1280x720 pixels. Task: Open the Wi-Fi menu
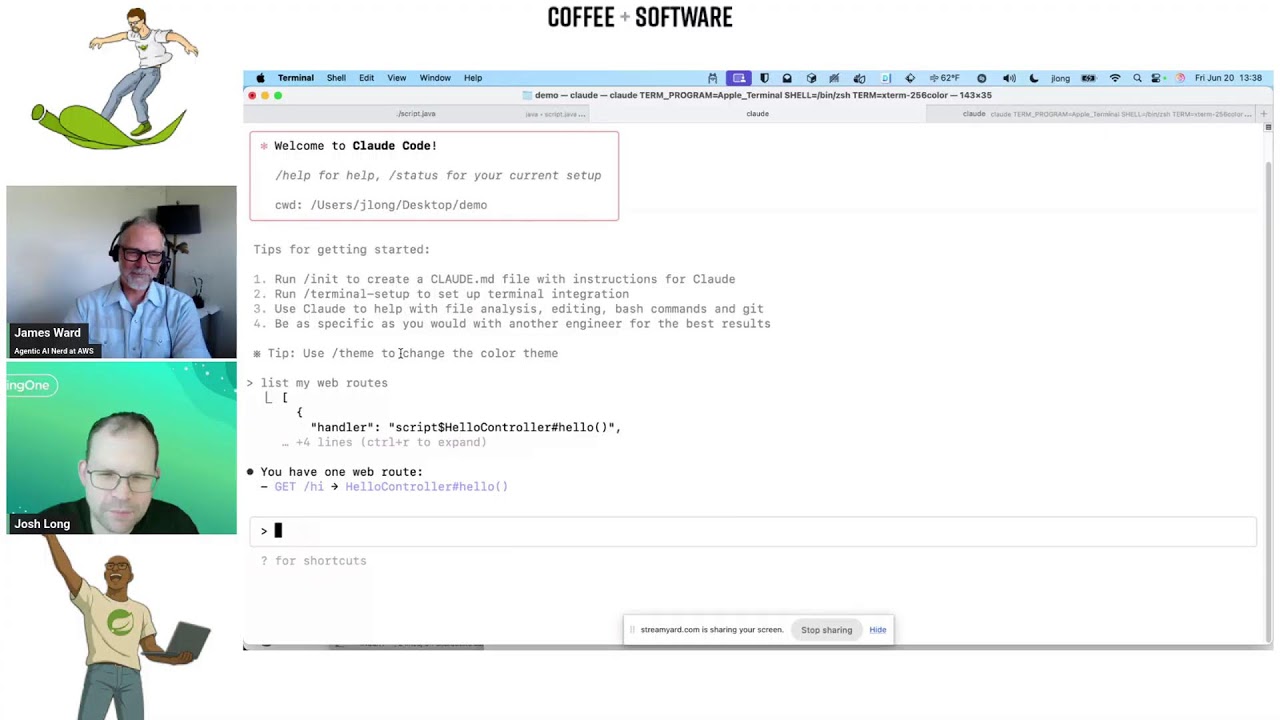coord(1115,78)
